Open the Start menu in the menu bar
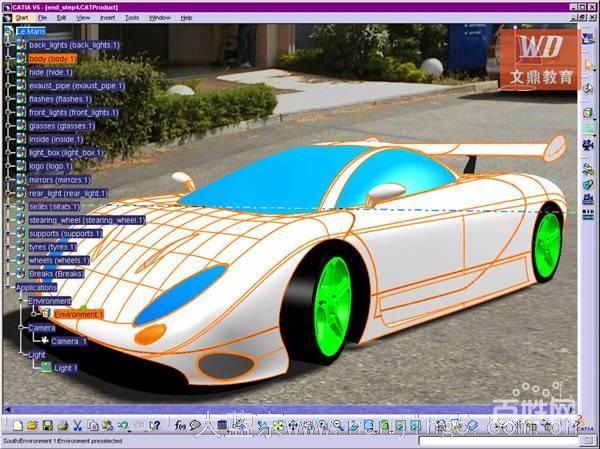 [x=21, y=18]
